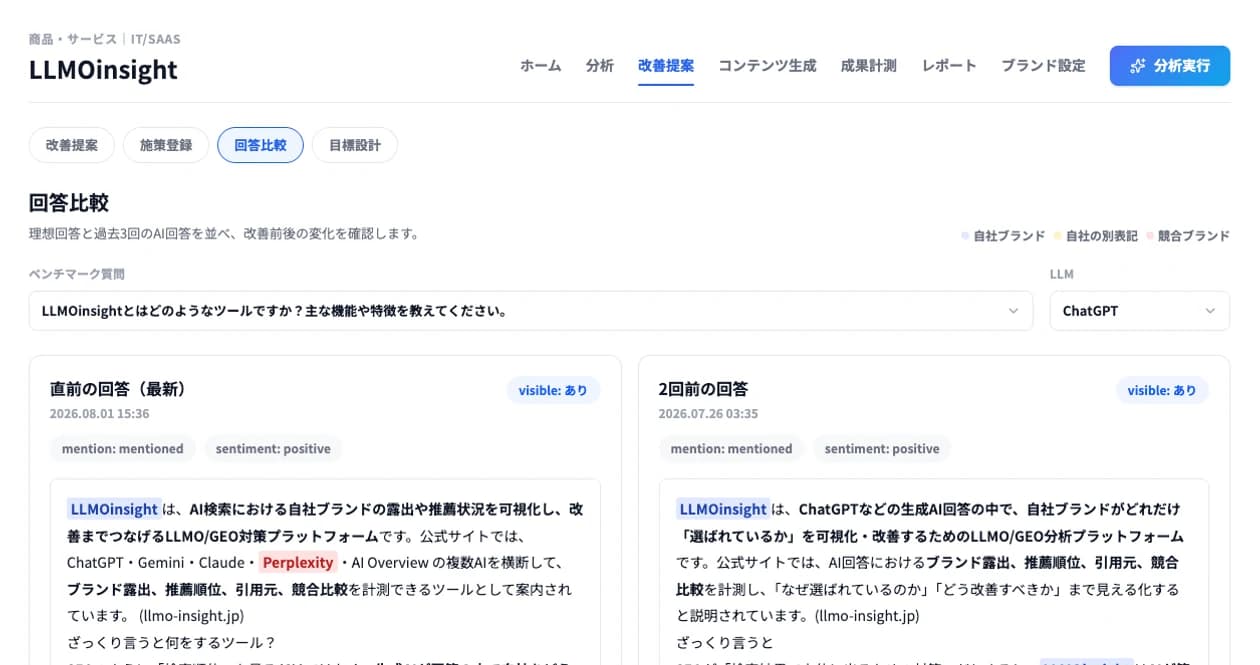Click 競合ブランド legend dot
The height and width of the screenshot is (665, 1260).
click(x=1149, y=236)
